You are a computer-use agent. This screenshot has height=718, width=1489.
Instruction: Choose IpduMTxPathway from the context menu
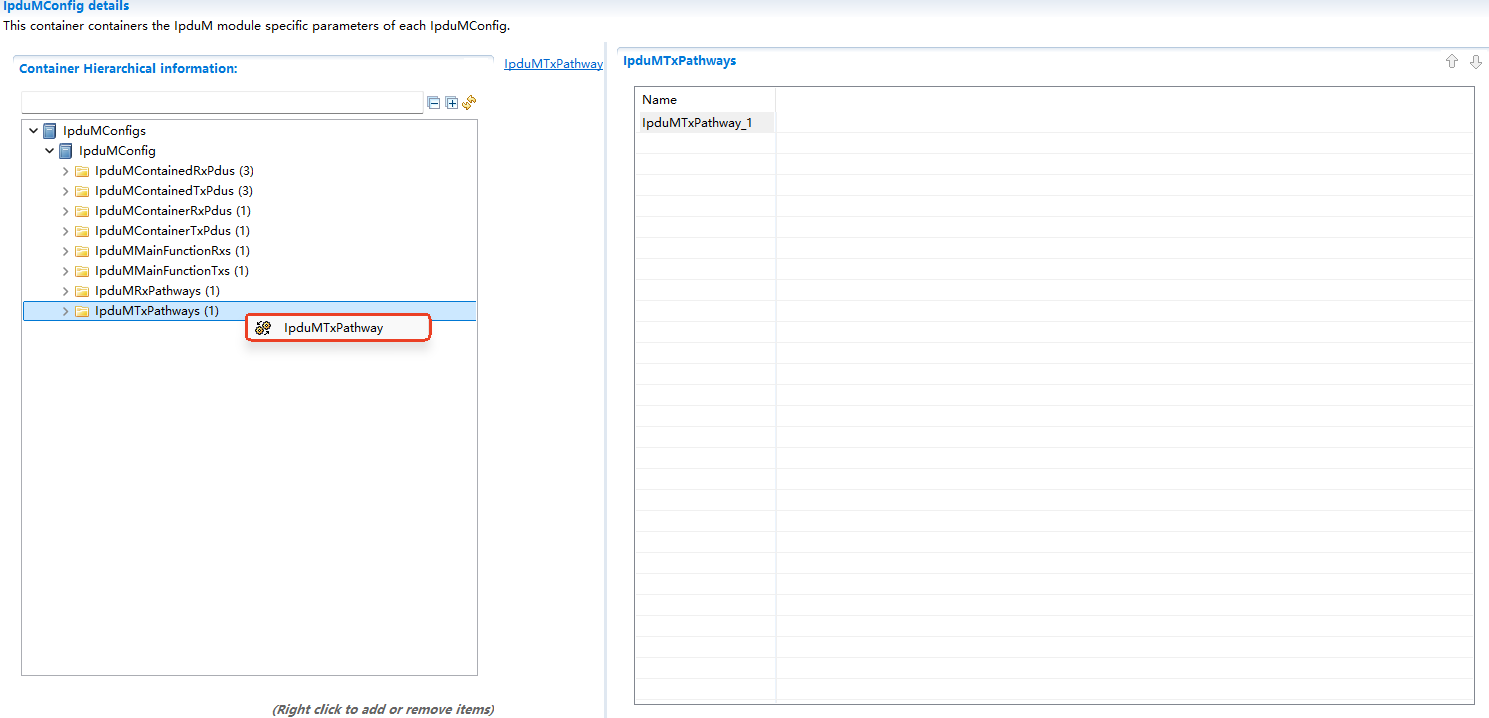(x=333, y=328)
